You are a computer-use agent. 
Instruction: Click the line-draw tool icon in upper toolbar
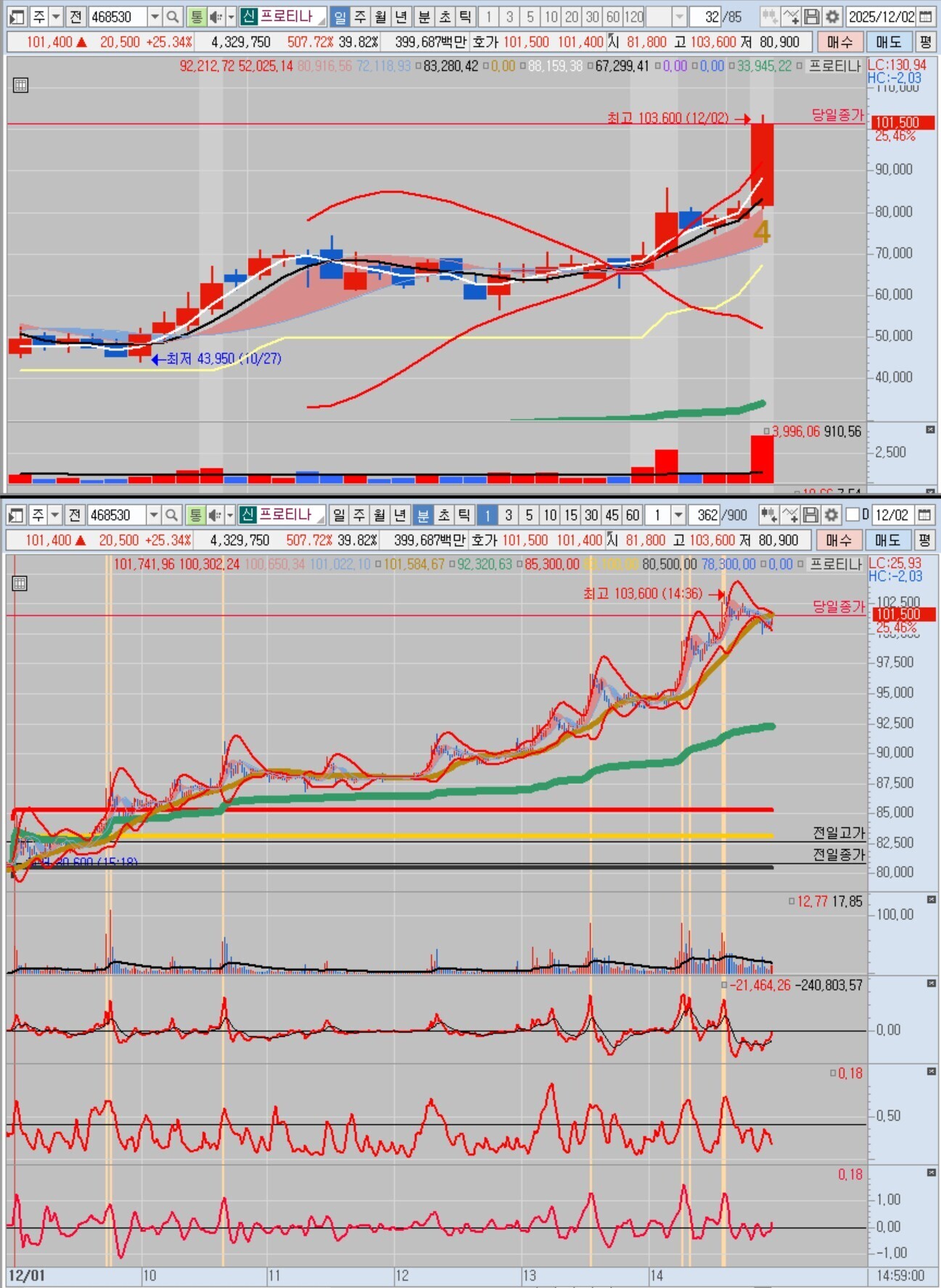click(792, 17)
